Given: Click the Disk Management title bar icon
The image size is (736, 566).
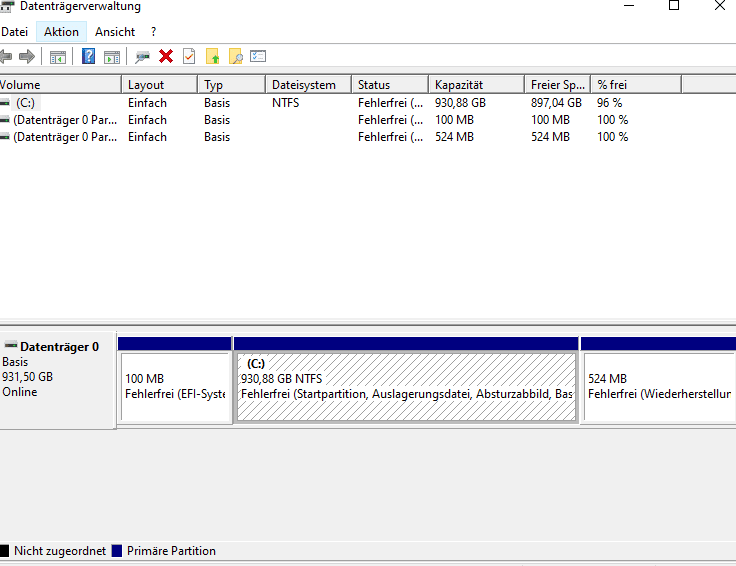Looking at the screenshot, I should point(7,6).
